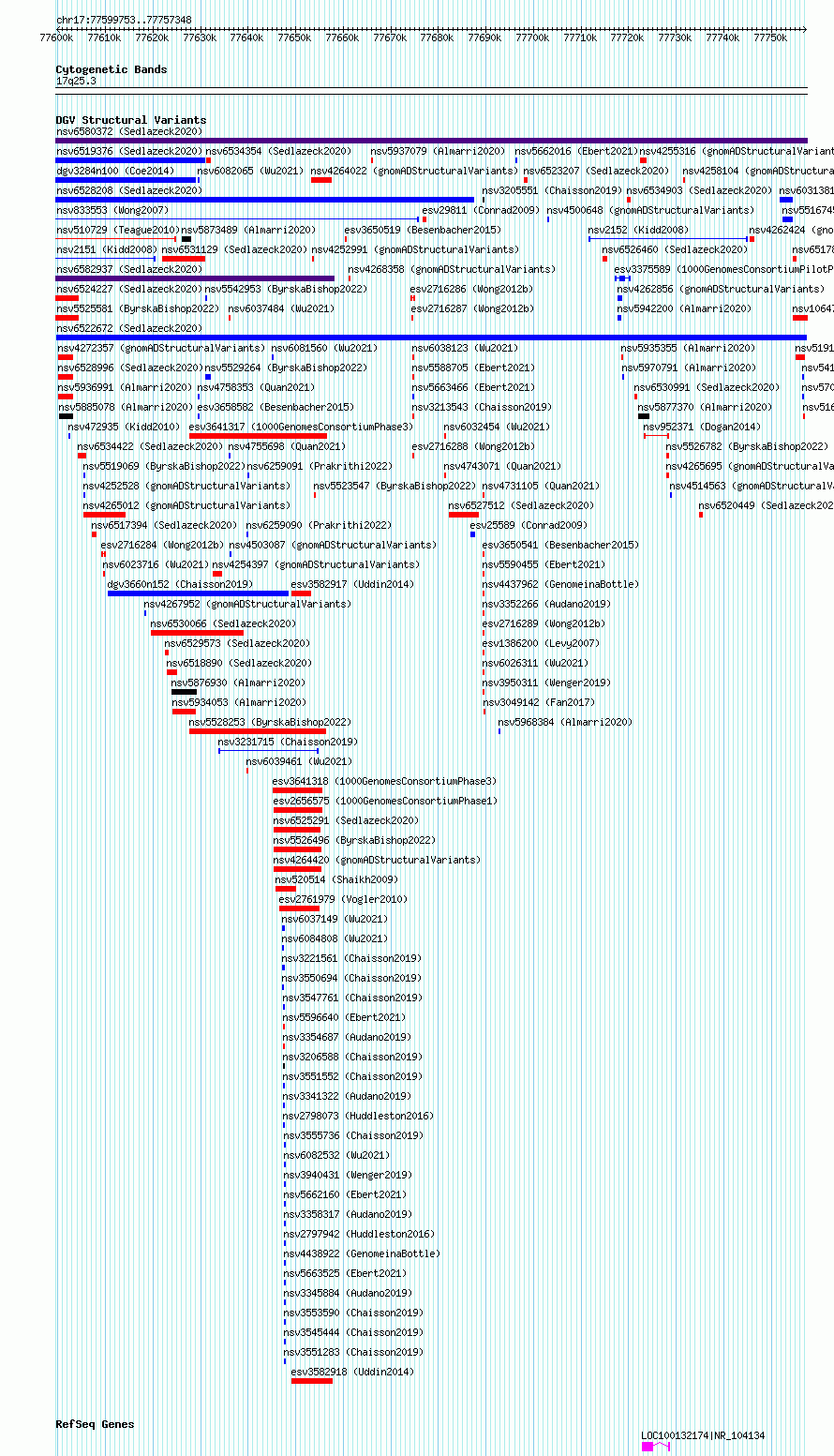Click the dgv3284n100 (Coe2014) label
The height and width of the screenshot is (1456, 834).
[115, 171]
